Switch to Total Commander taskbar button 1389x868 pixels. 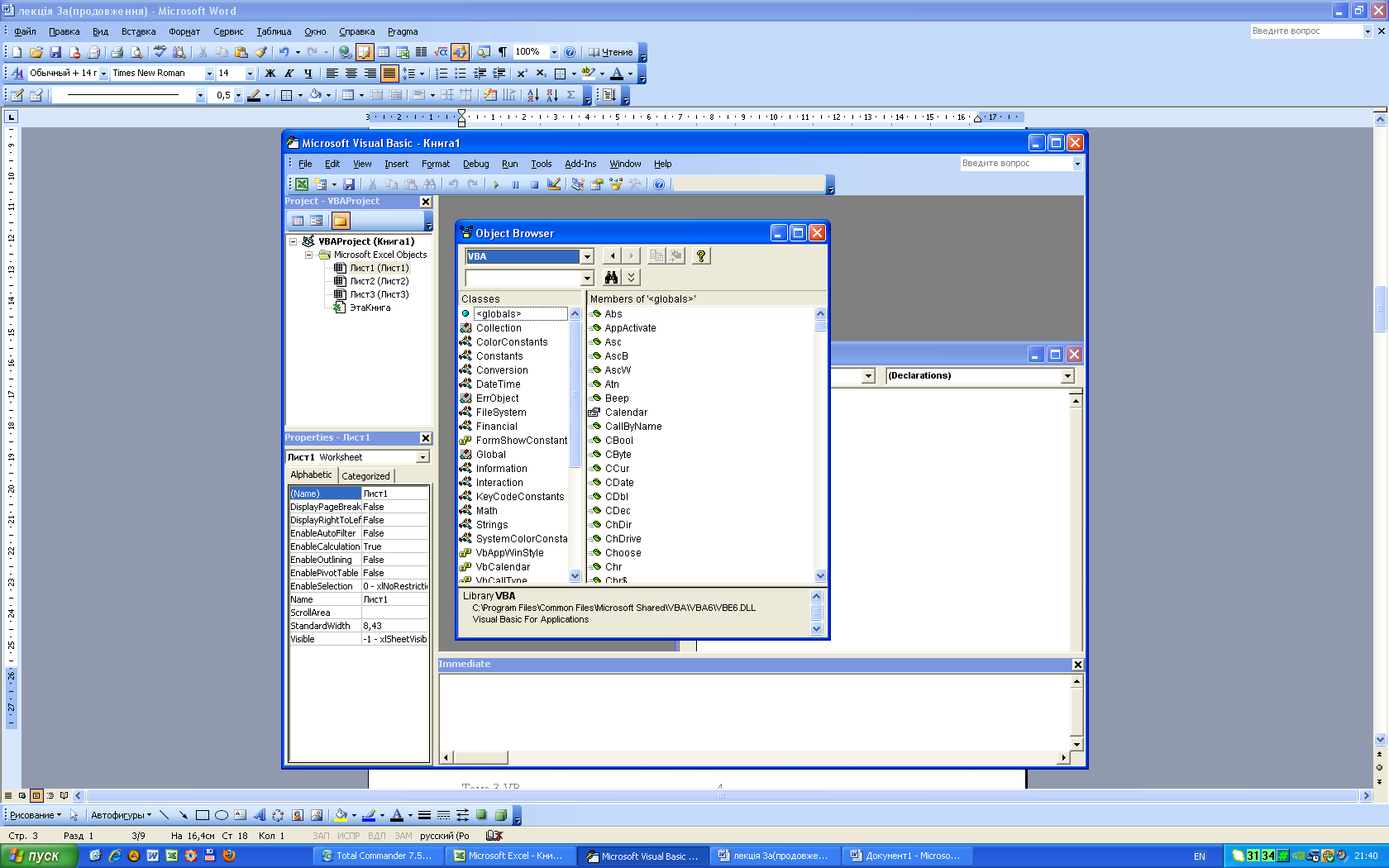coord(378,856)
